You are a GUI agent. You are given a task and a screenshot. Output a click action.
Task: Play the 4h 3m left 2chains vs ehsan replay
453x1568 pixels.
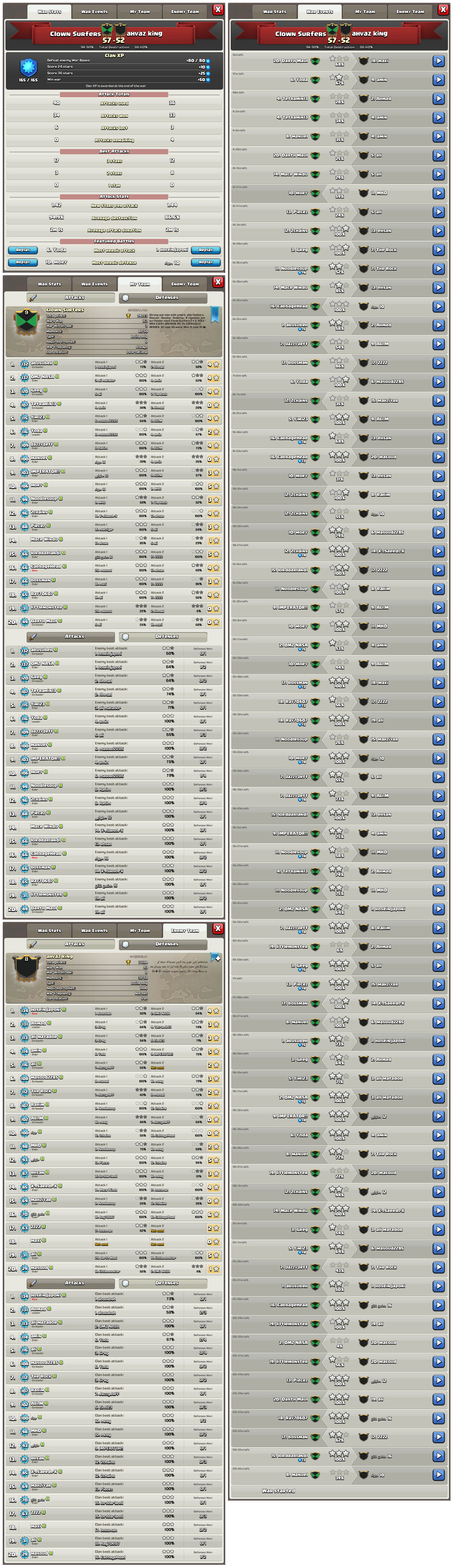click(438, 231)
